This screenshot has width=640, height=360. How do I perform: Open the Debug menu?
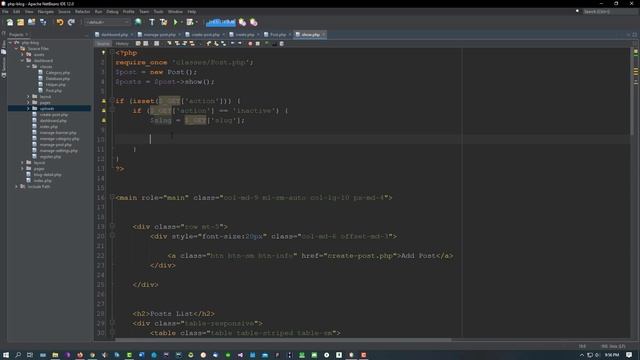click(x=112, y=11)
